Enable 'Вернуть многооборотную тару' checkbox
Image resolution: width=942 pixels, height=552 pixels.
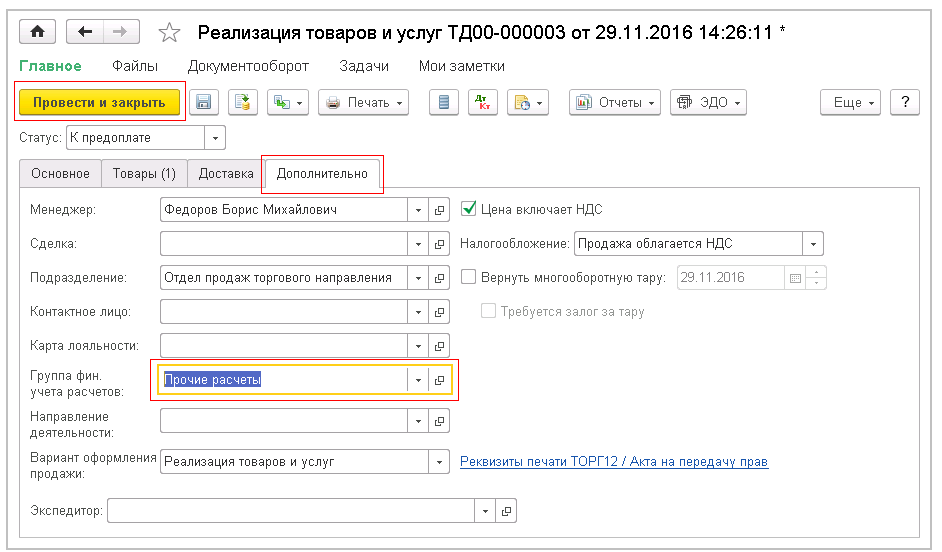click(468, 277)
